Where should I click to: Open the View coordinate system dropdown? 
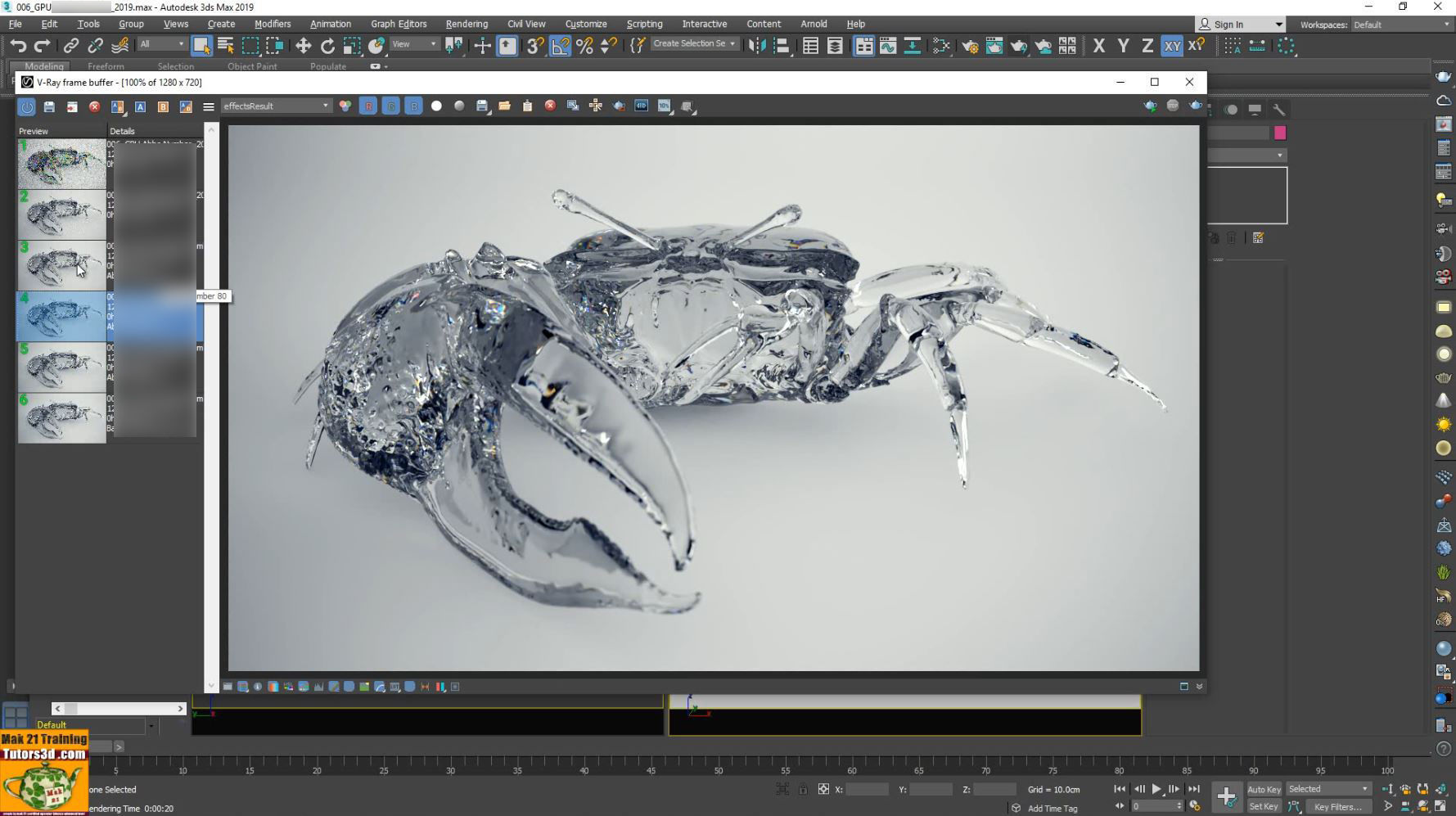pyautogui.click(x=414, y=44)
